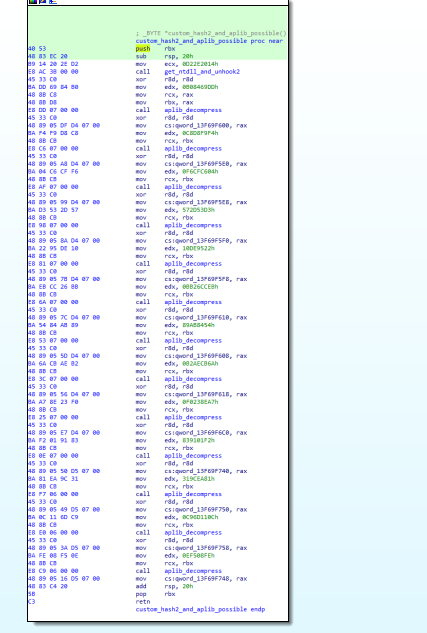Select the sub rsp, 20h instruction
The width and height of the screenshot is (427, 633).
coord(164,56)
